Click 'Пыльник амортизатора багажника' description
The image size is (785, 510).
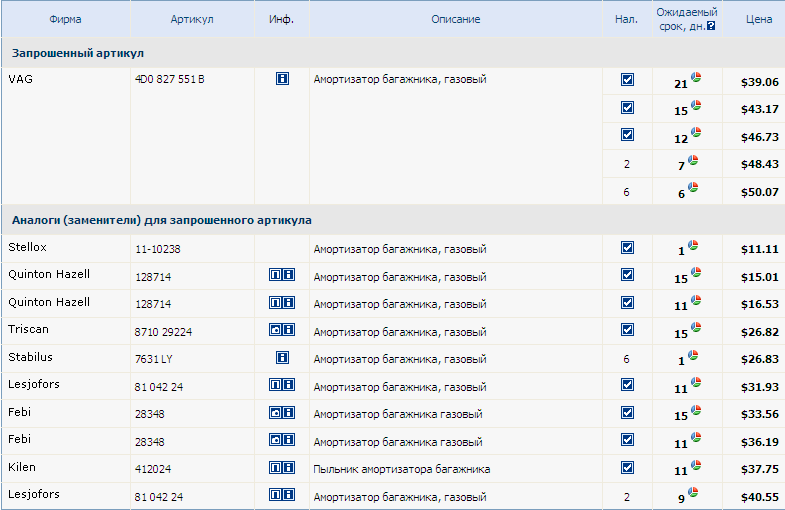pos(402,469)
